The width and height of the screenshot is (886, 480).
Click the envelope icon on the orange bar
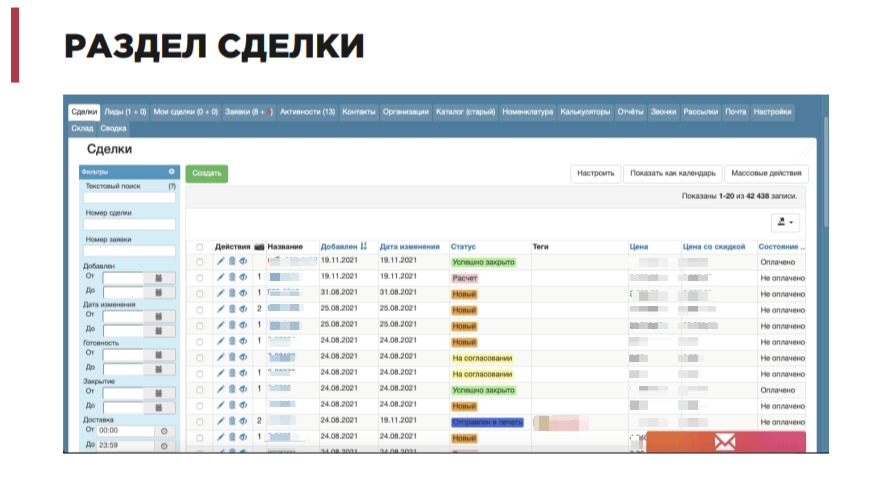[725, 442]
